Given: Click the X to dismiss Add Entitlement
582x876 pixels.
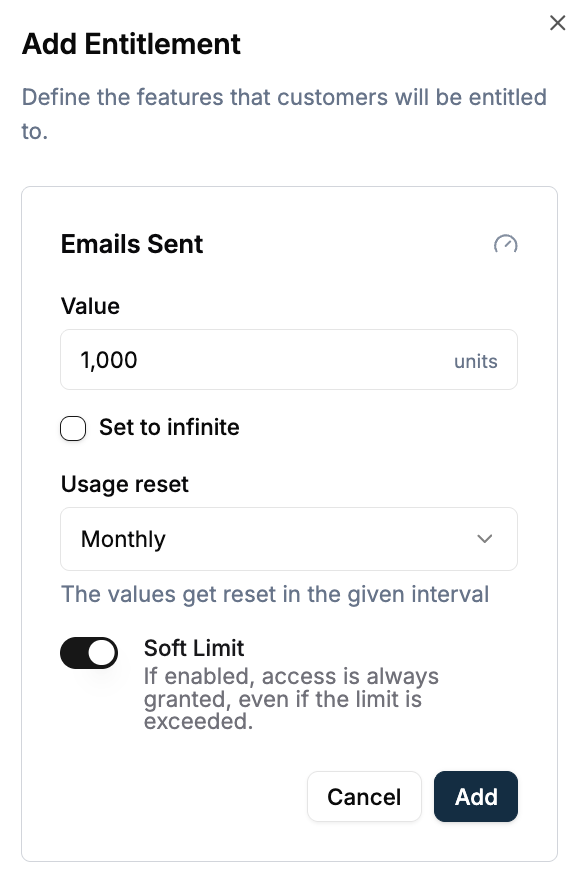Looking at the screenshot, I should click(557, 23).
